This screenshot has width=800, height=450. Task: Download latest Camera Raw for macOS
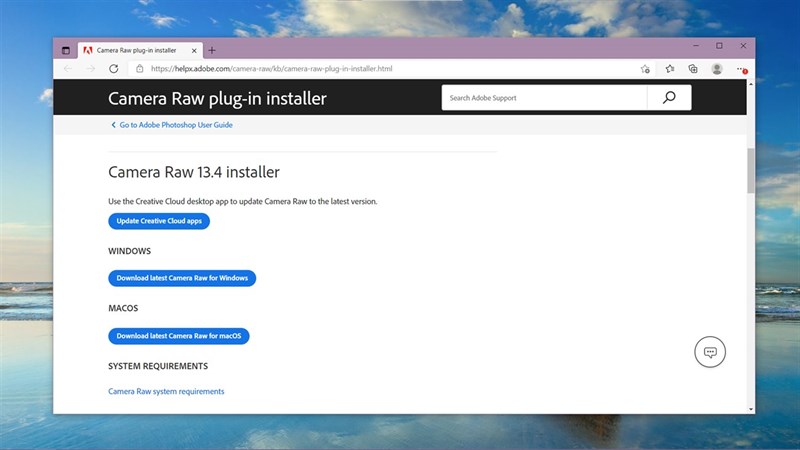pos(179,336)
